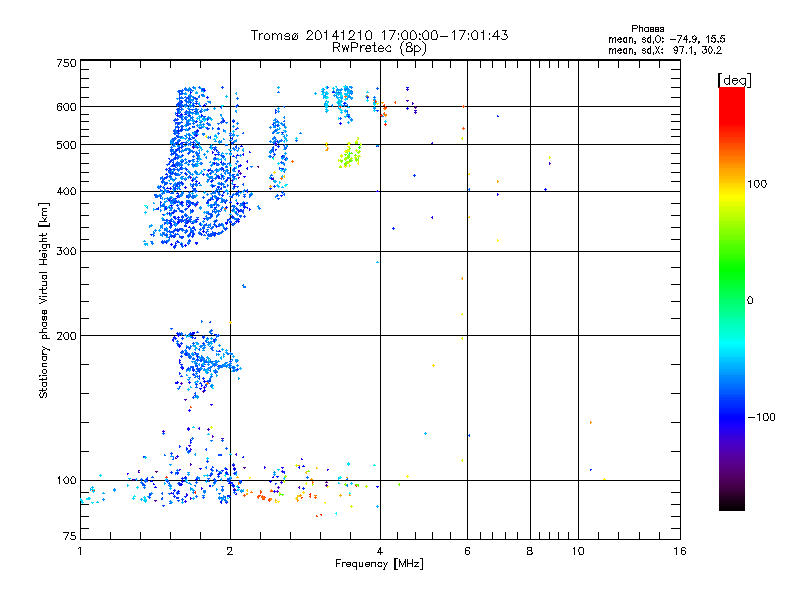Click the y-axis '100' tick label
This screenshot has height=600, width=800.
pyautogui.click(x=66, y=481)
